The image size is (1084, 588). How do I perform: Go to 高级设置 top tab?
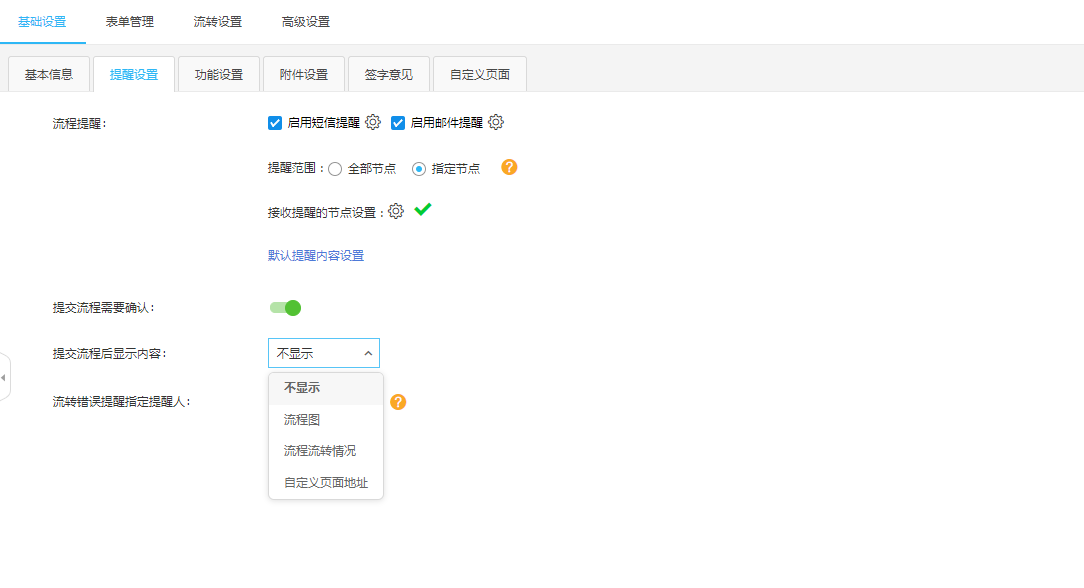pyautogui.click(x=306, y=22)
